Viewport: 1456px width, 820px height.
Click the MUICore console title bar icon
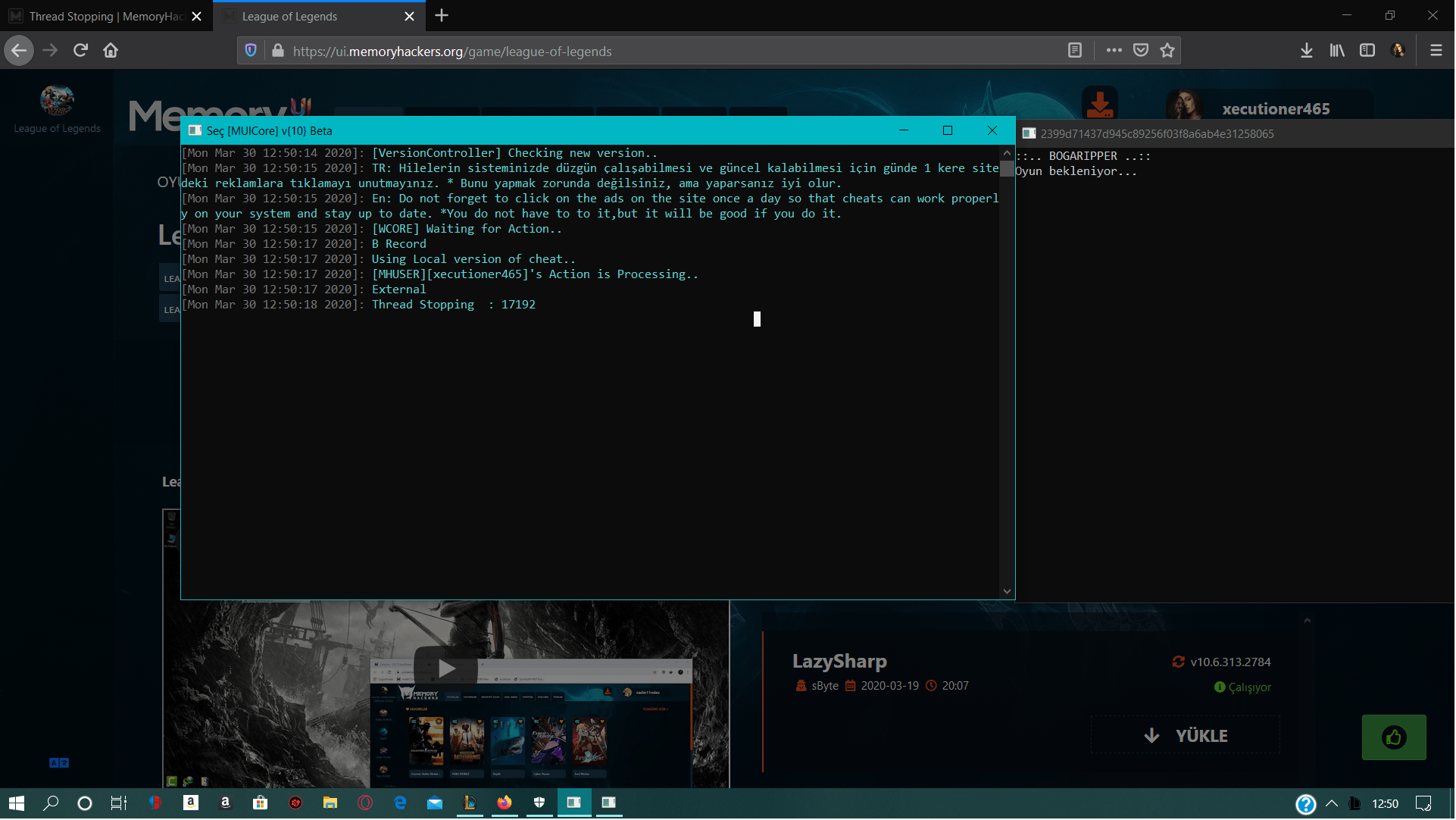pos(195,130)
